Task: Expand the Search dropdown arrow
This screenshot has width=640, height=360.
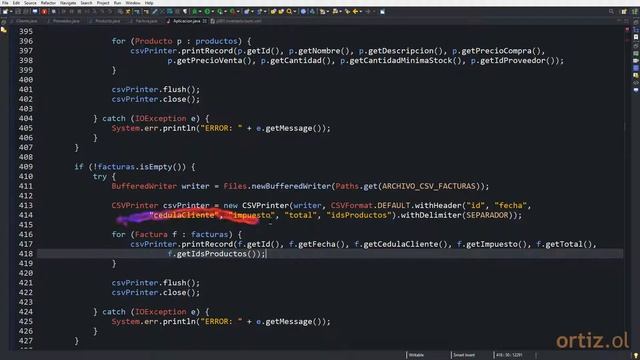Action: tap(295, 11)
